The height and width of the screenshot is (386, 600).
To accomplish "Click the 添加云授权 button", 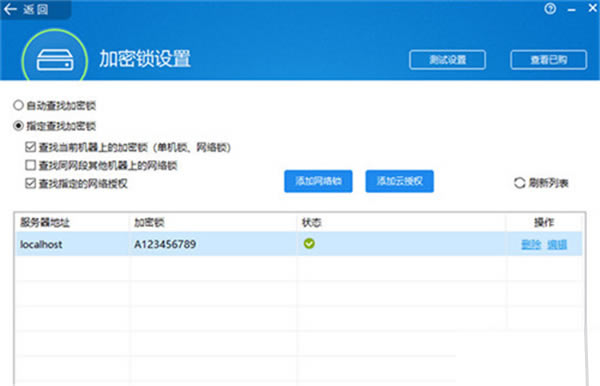I will point(399,181).
